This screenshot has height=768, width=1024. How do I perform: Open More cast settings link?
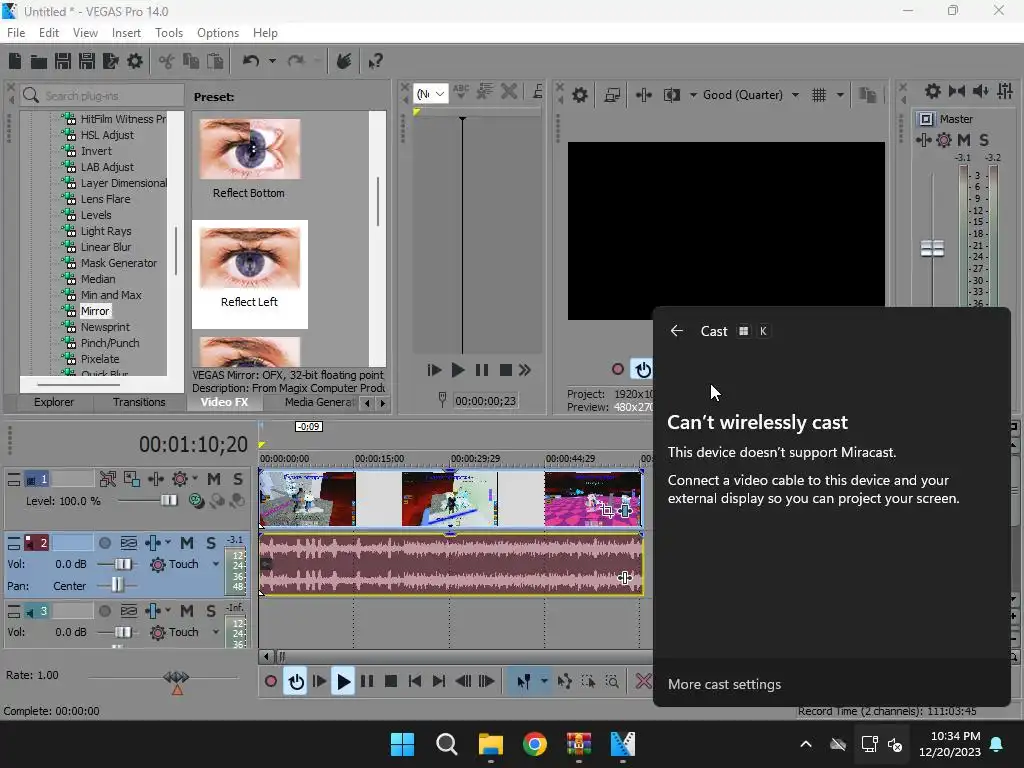point(724,684)
